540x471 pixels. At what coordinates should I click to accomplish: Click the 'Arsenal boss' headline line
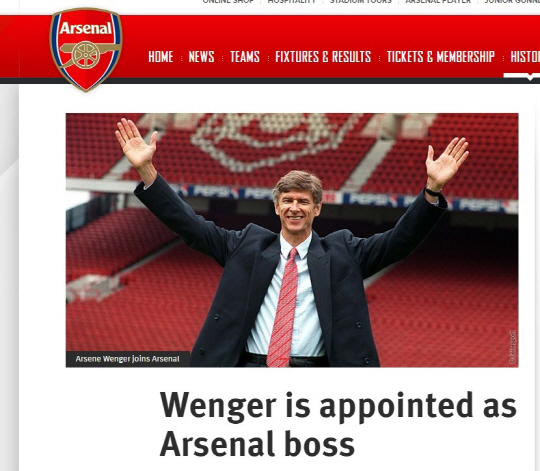click(x=257, y=444)
